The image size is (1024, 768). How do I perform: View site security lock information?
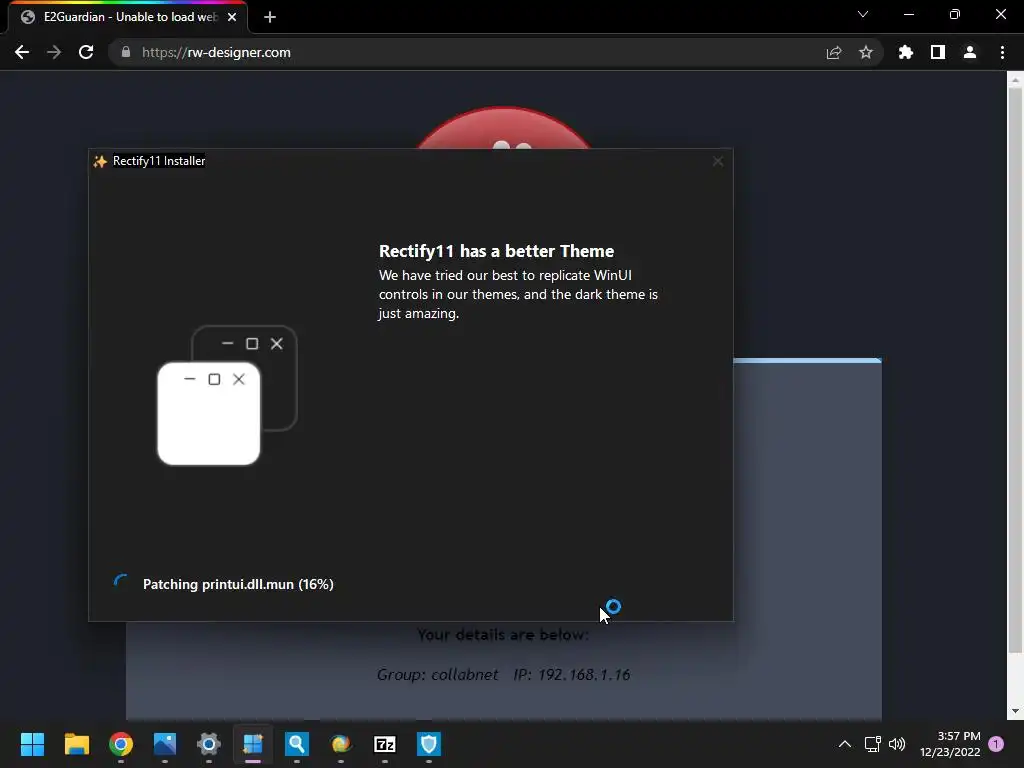[126, 52]
